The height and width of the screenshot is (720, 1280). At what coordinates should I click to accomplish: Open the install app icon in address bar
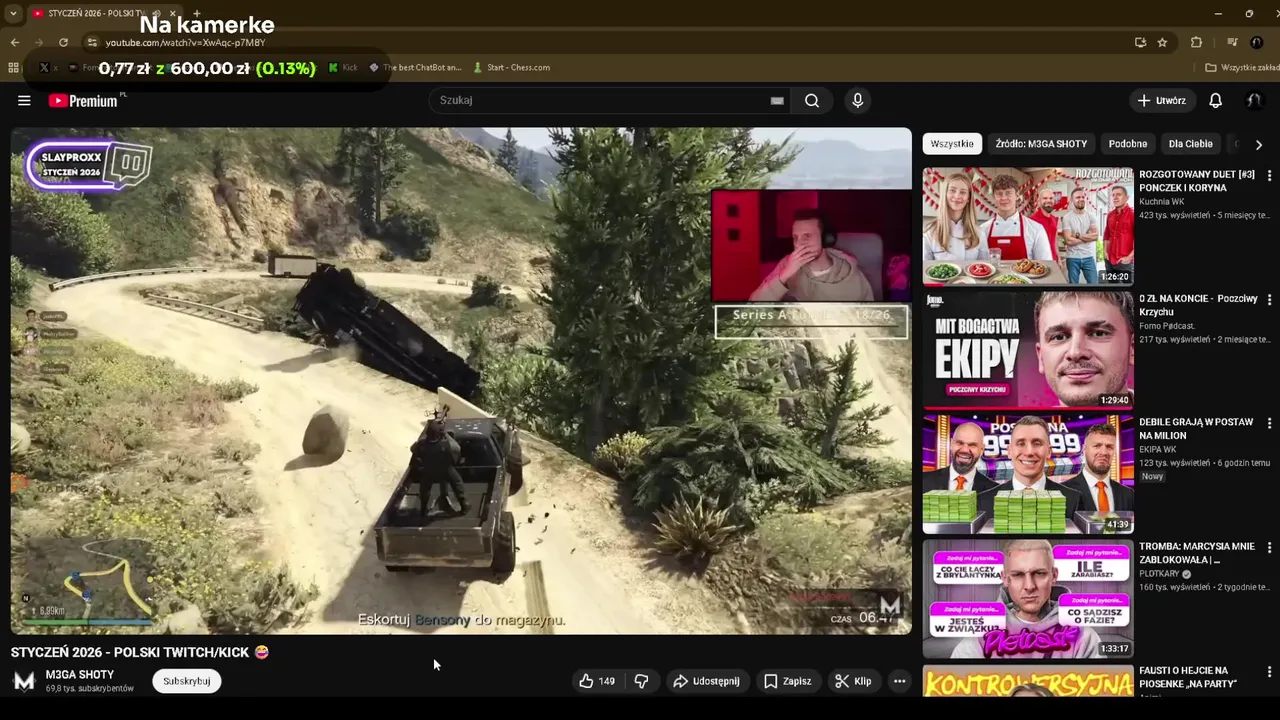1140,42
